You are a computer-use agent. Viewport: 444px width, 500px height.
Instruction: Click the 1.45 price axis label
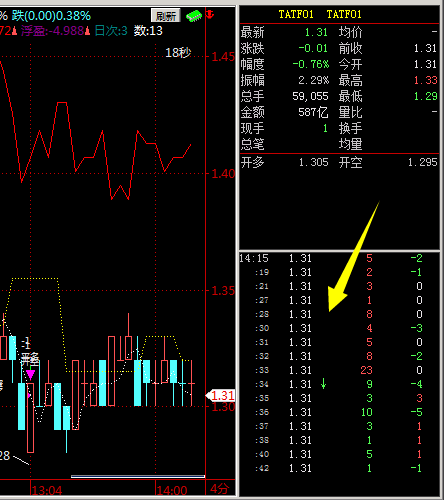(223, 57)
